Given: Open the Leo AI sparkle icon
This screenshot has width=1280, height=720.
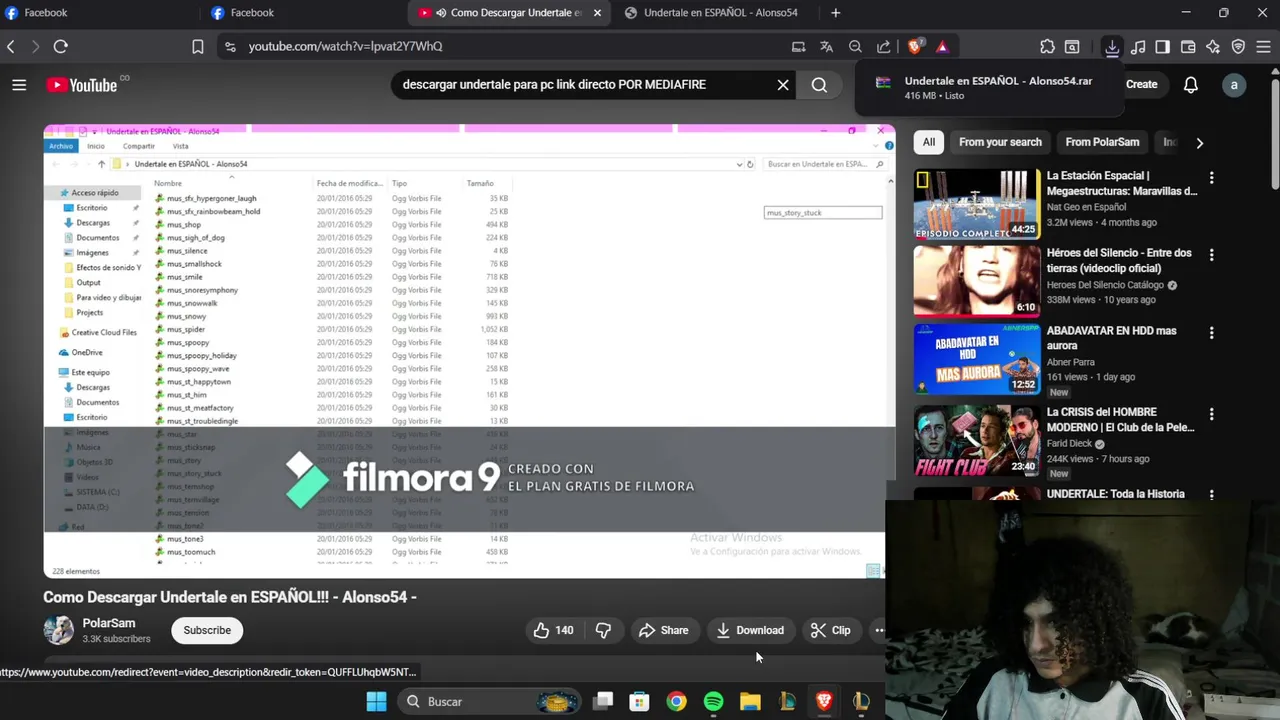Looking at the screenshot, I should [1213, 46].
